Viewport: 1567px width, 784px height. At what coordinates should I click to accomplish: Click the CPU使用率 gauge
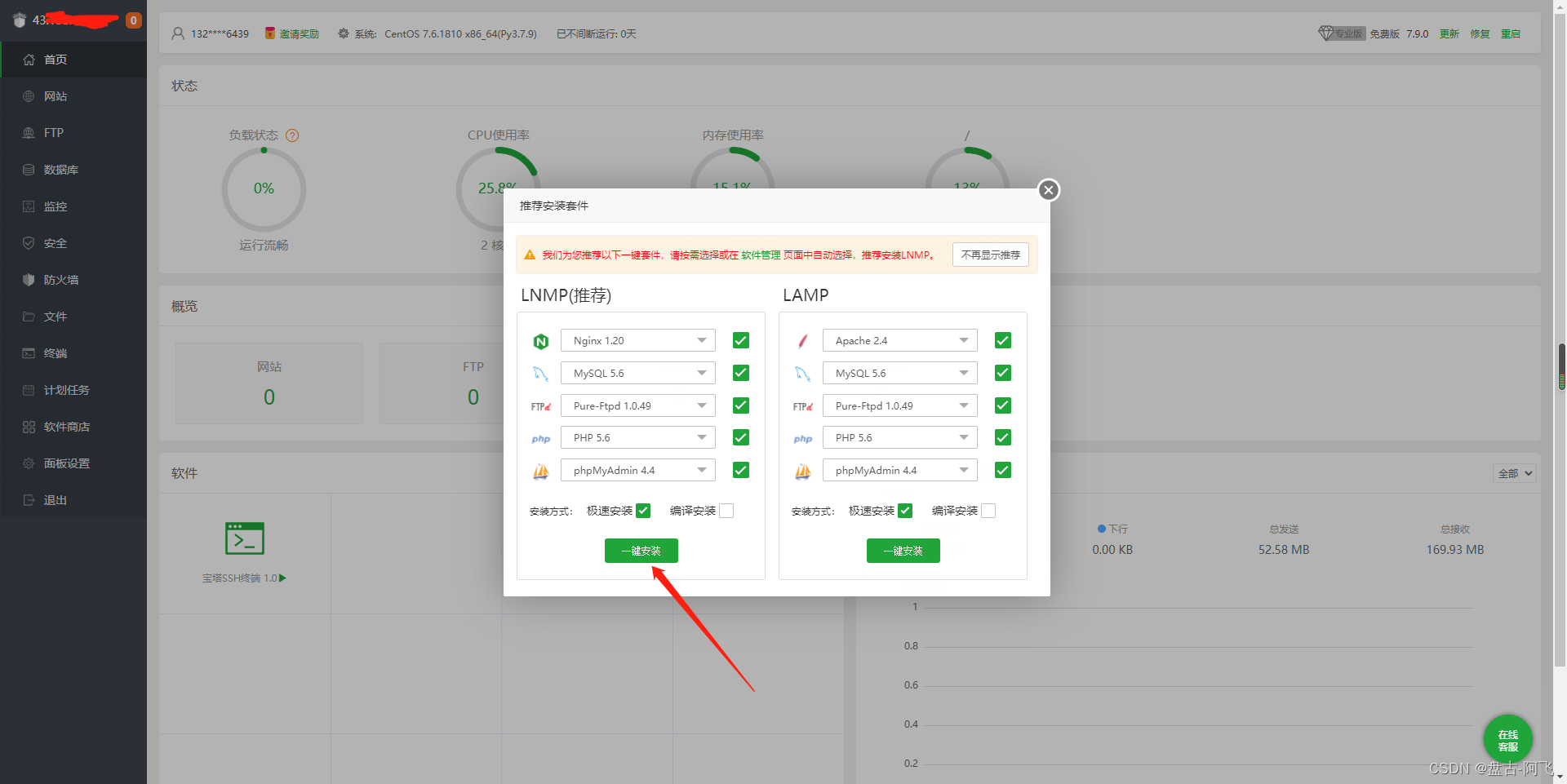[498, 189]
